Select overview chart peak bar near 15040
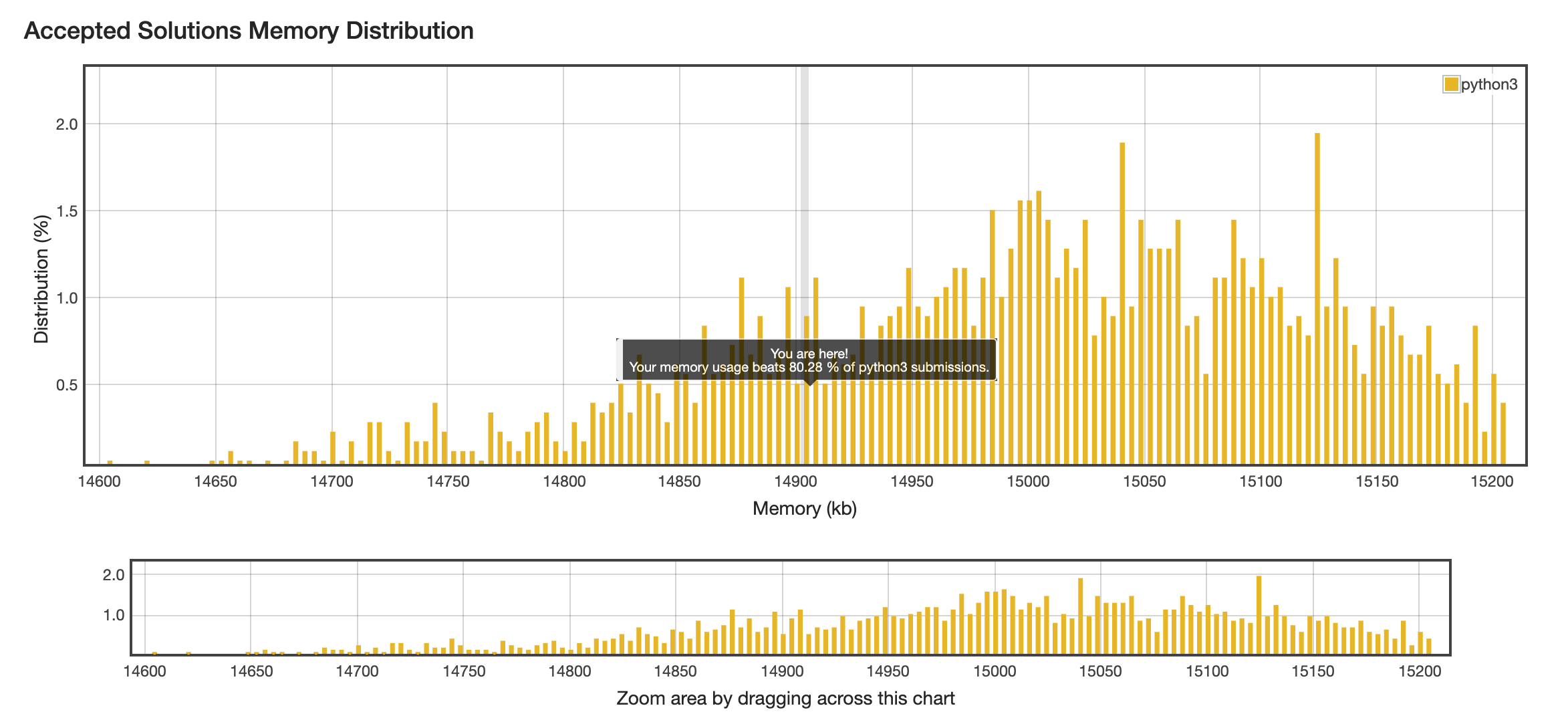The height and width of the screenshot is (722, 1568). [x=1080, y=616]
